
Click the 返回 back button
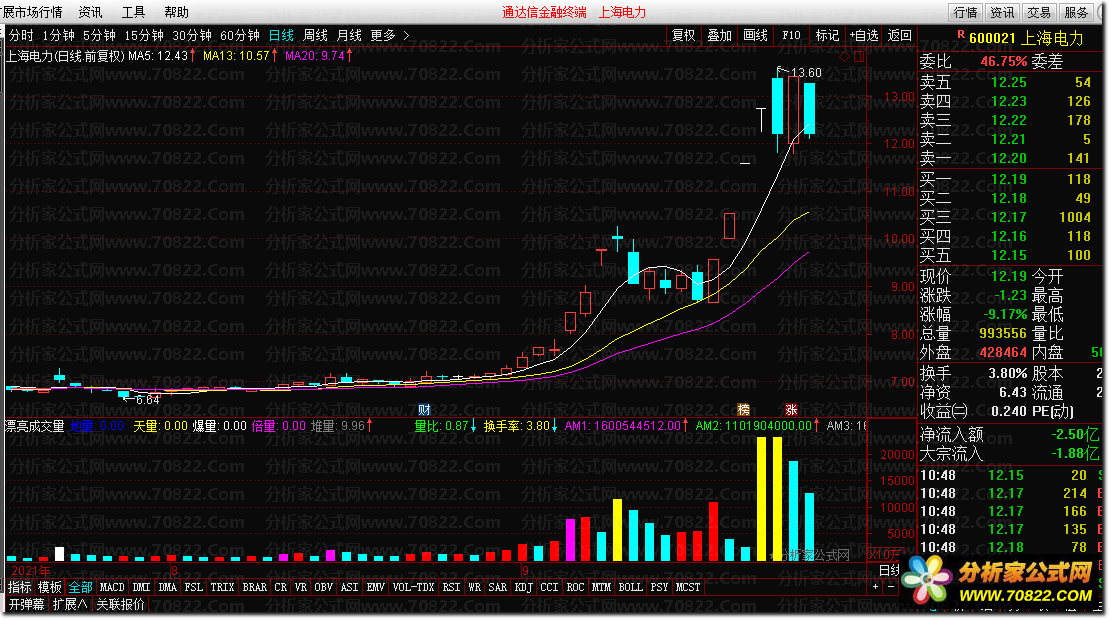900,35
